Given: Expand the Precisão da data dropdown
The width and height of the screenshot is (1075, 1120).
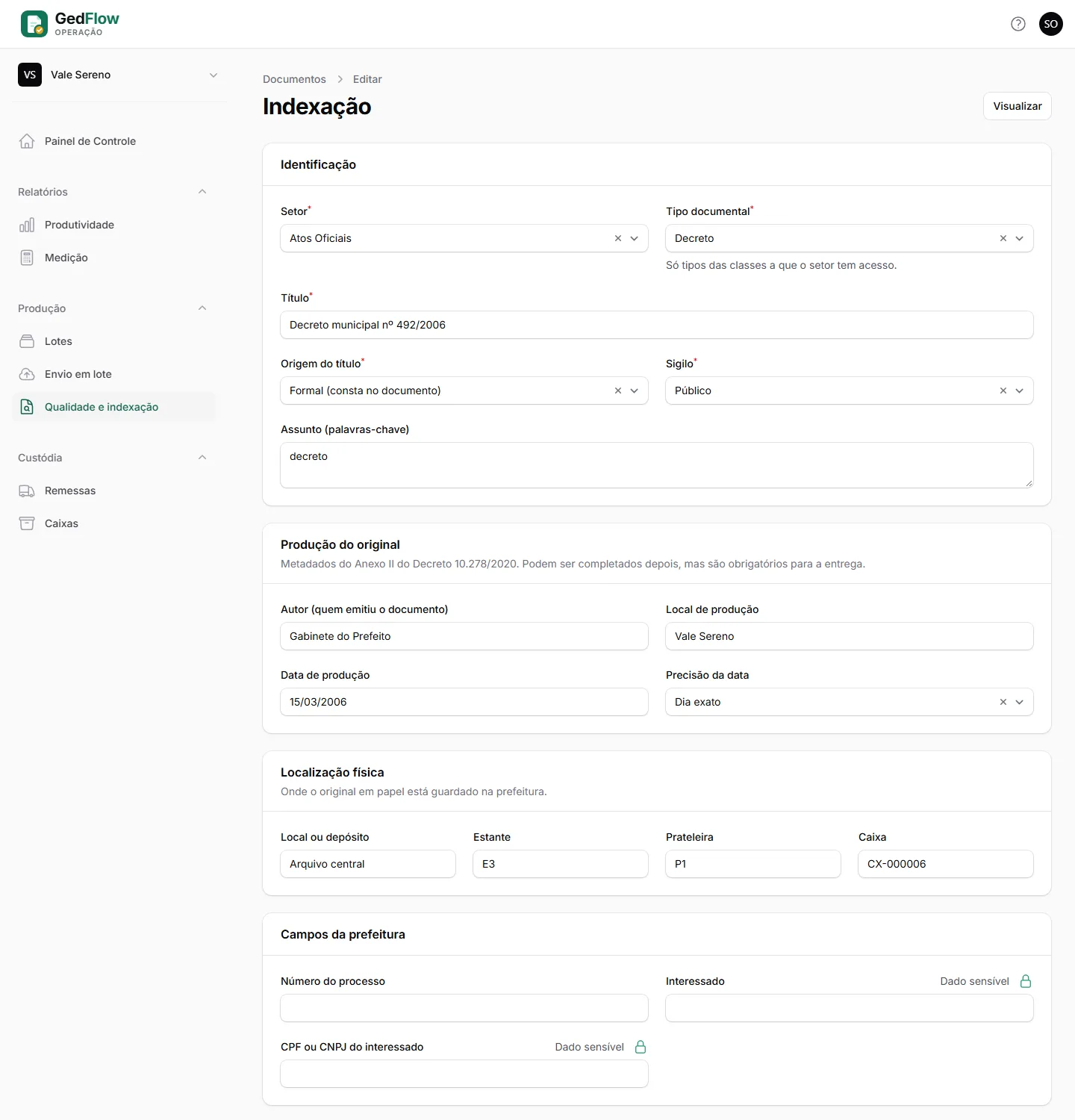Looking at the screenshot, I should (1020, 702).
